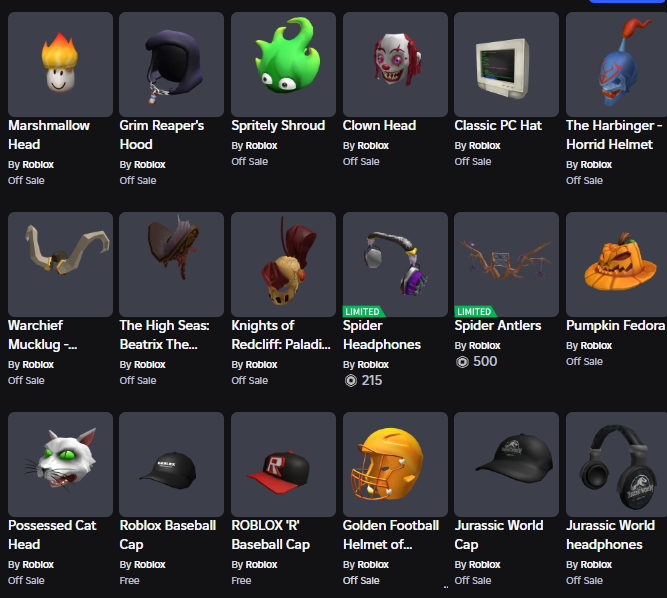View the Possessed Cat Head thumbnail
The height and width of the screenshot is (598, 667).
click(x=60, y=464)
